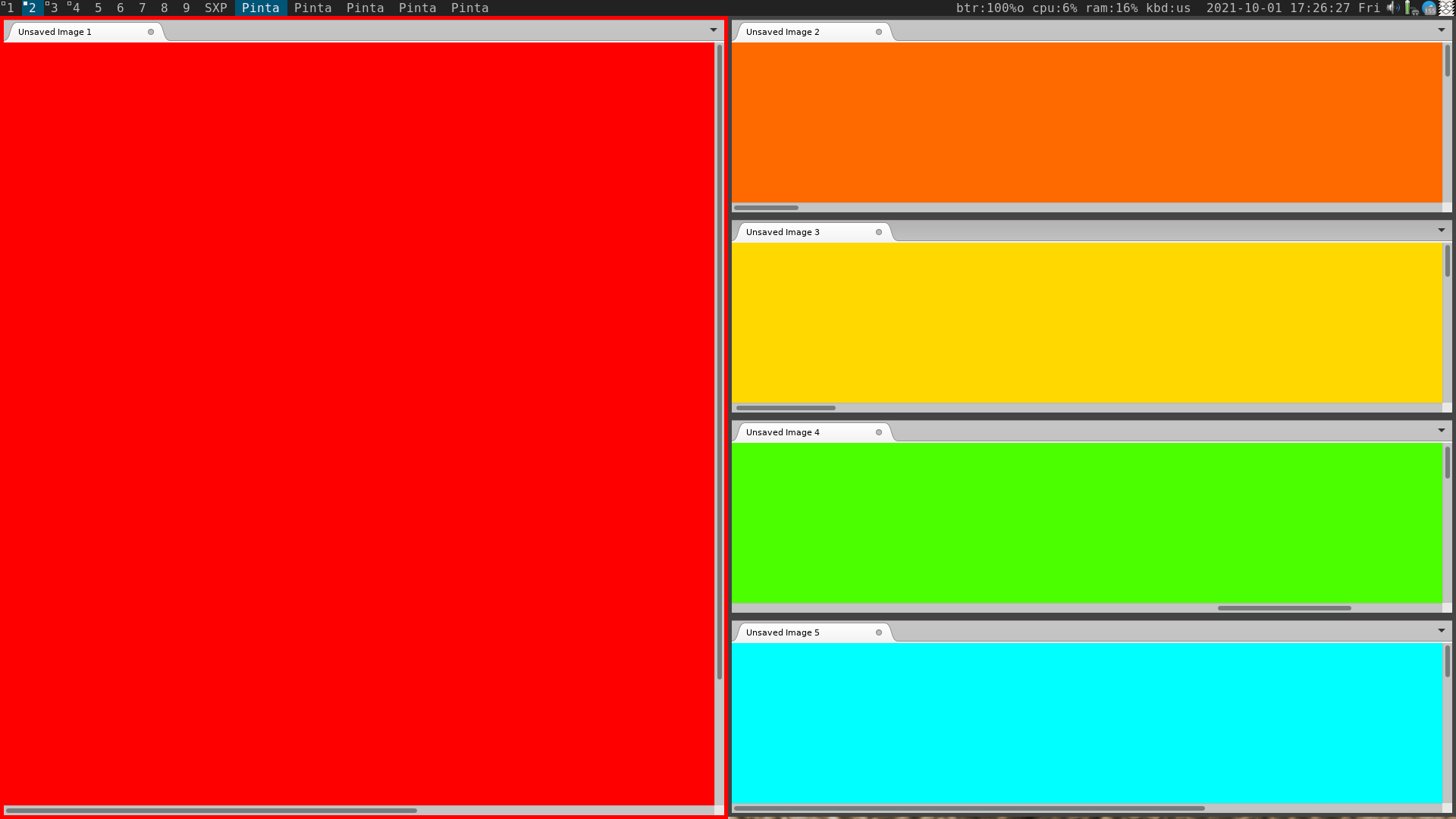Image resolution: width=1456 pixels, height=819 pixels.
Task: Click the volume speaker tray icon
Action: point(1392,8)
